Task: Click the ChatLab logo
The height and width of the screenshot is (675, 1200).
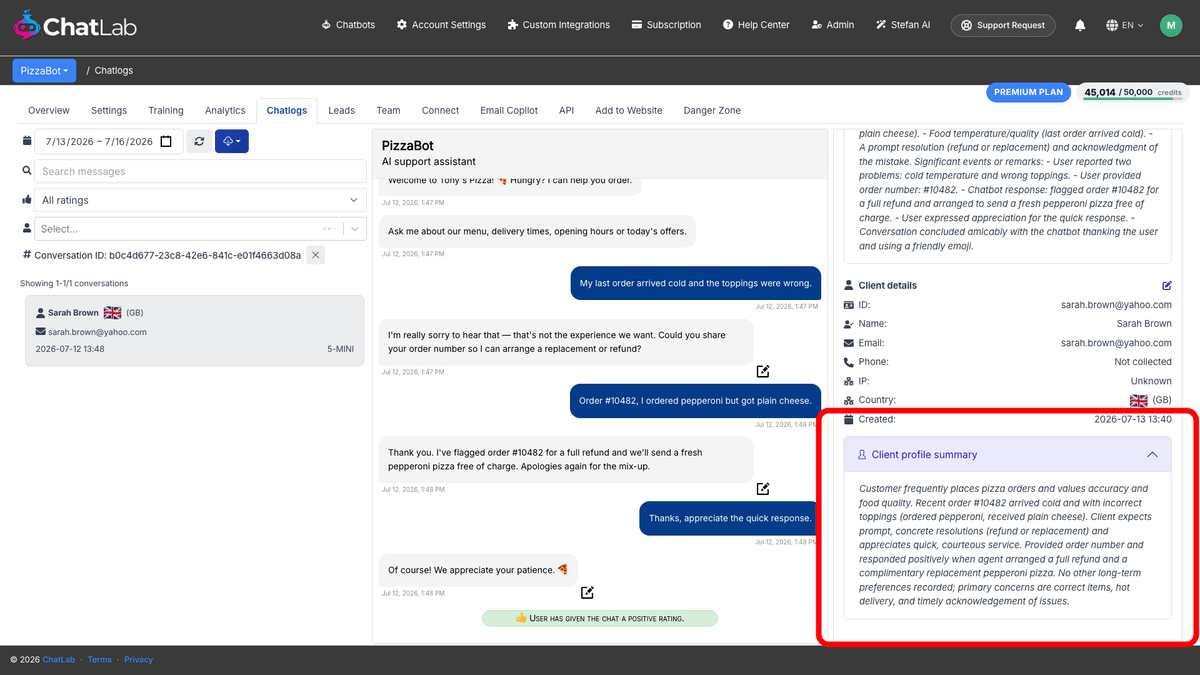Action: point(75,25)
